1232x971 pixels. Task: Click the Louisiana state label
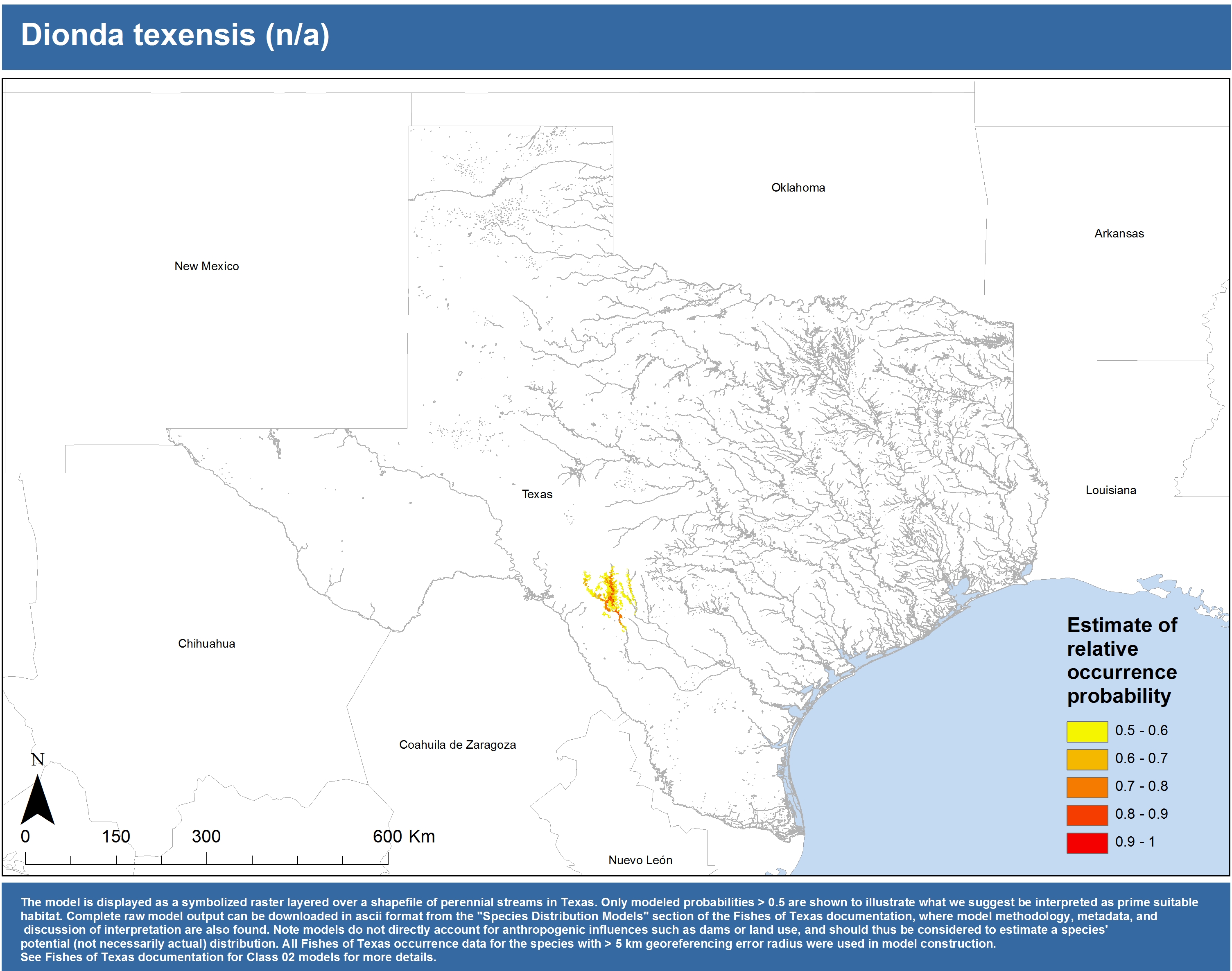[1110, 490]
